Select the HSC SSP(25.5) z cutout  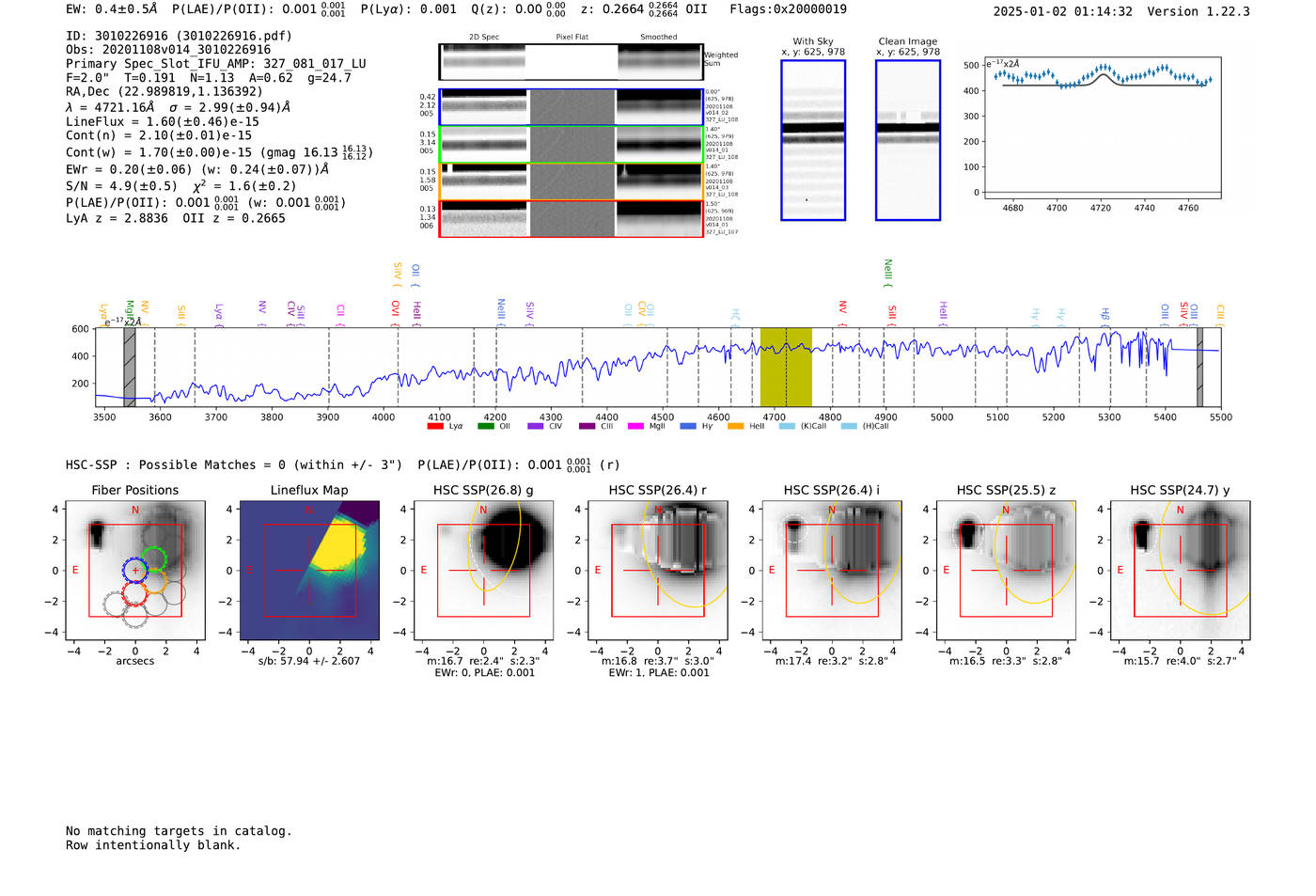click(1006, 571)
